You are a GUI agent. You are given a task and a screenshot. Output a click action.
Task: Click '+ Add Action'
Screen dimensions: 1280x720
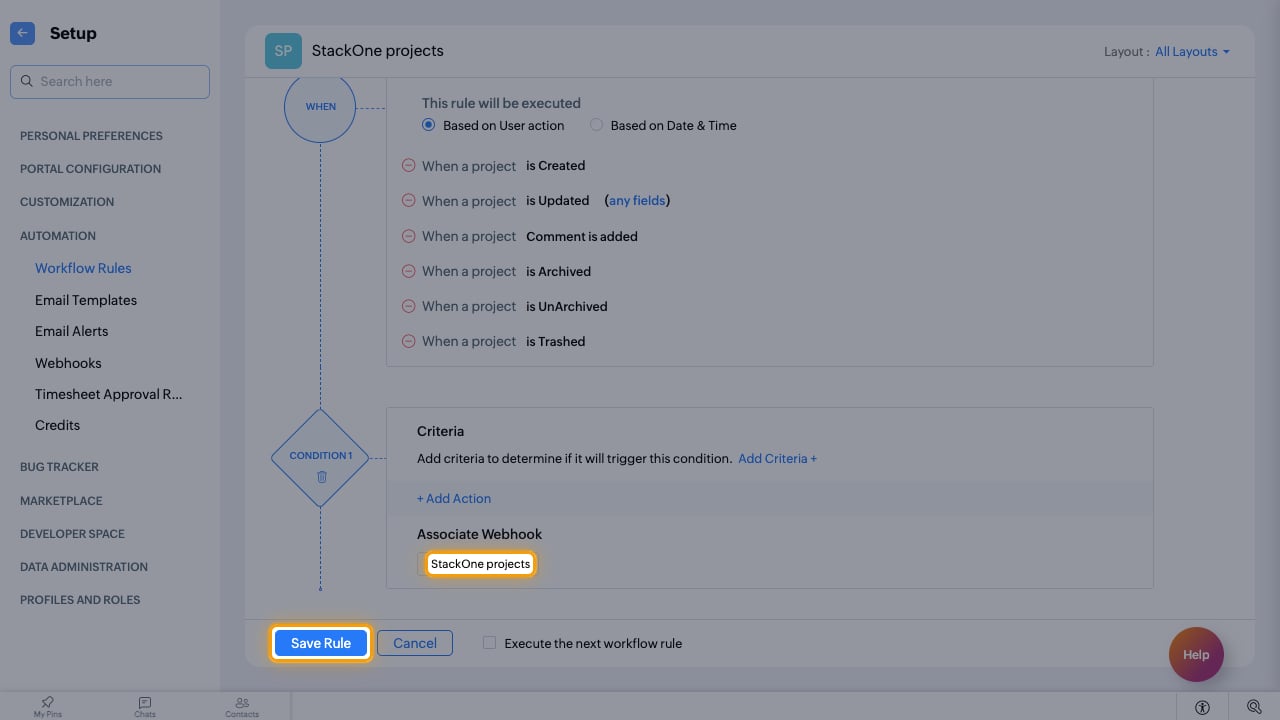[454, 499]
